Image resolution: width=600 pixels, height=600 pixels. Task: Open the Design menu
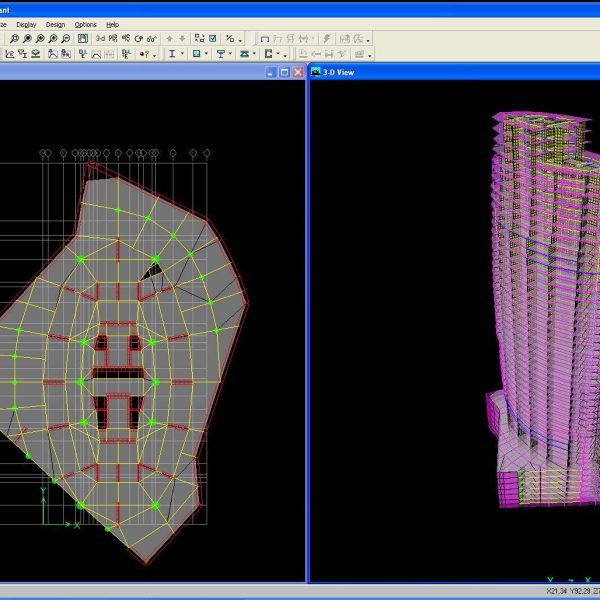coord(55,24)
